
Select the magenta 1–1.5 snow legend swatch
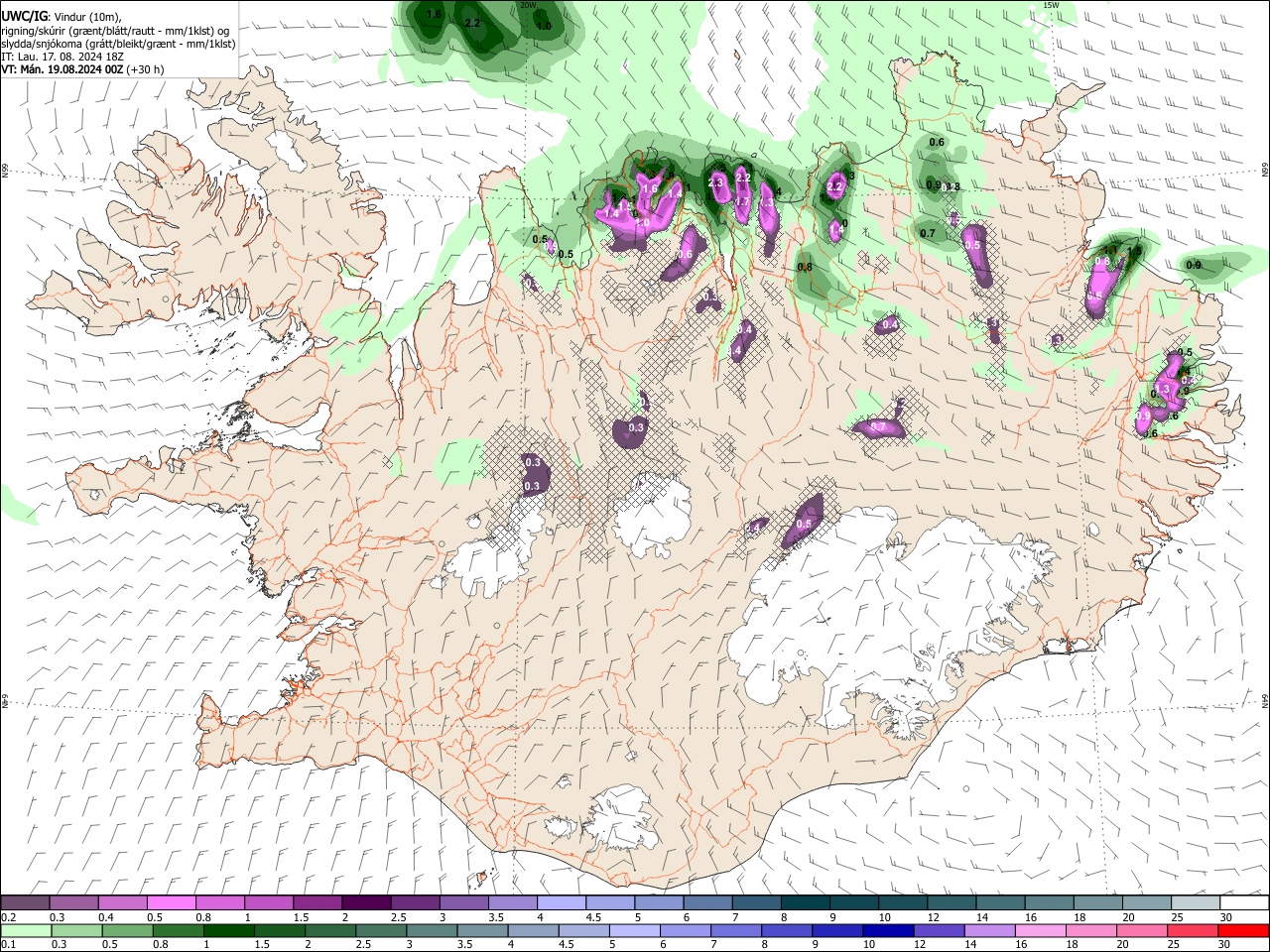[269, 903]
